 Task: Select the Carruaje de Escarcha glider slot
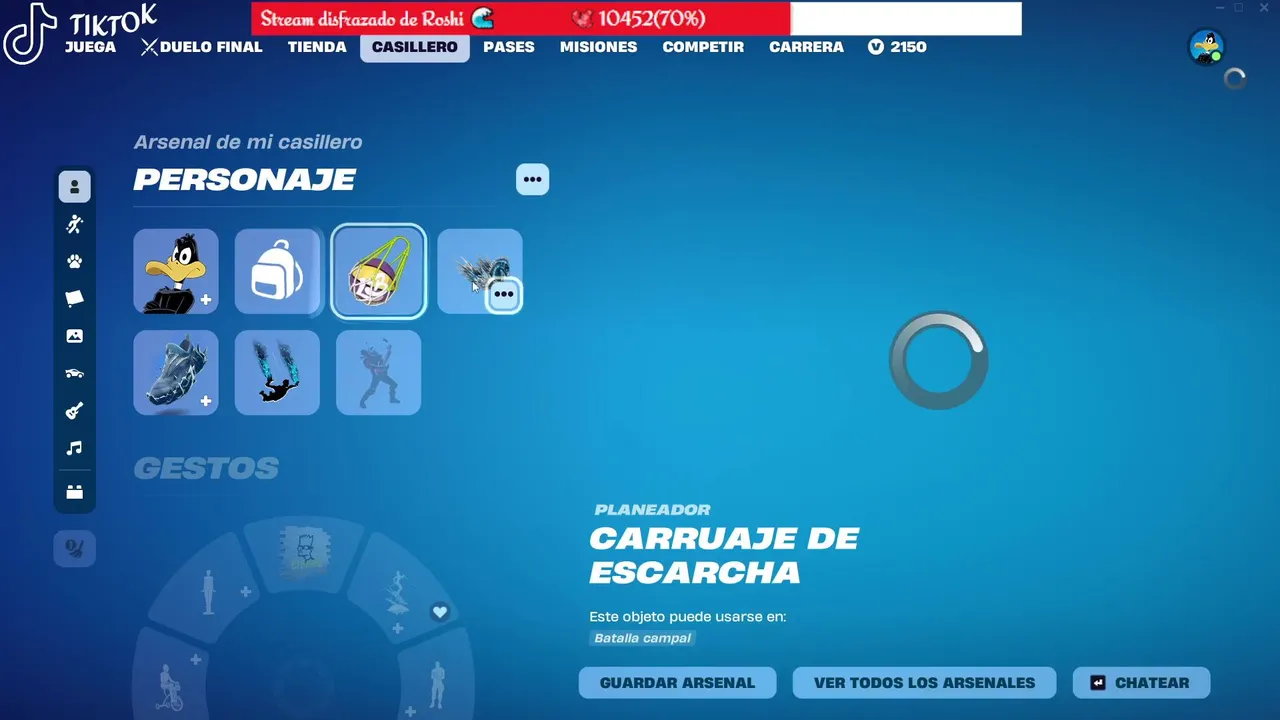point(480,272)
